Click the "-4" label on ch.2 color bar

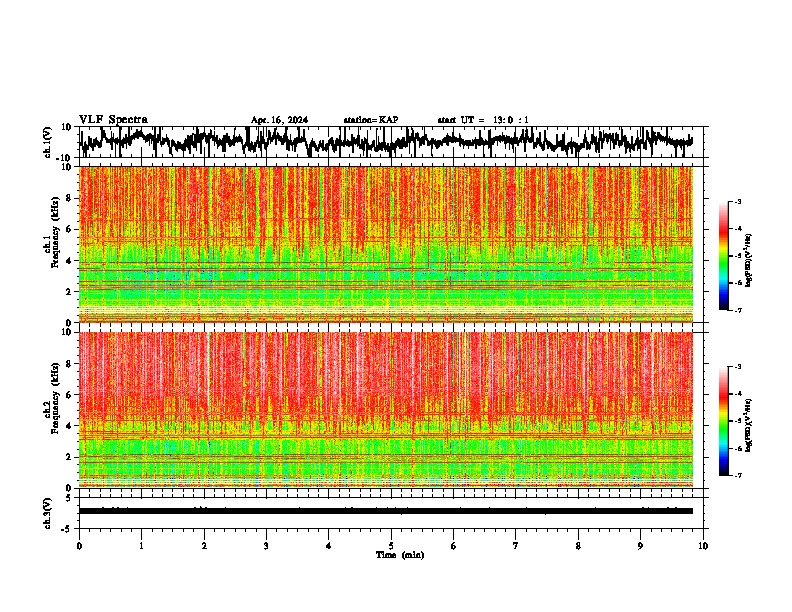tap(738, 394)
